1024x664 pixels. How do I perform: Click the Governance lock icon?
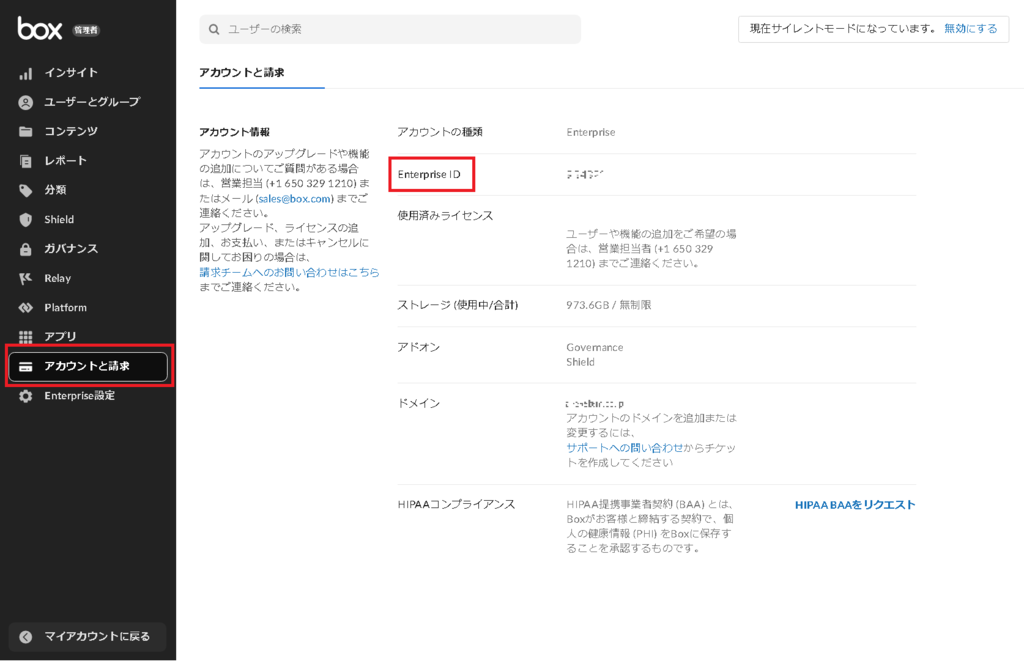click(26, 249)
